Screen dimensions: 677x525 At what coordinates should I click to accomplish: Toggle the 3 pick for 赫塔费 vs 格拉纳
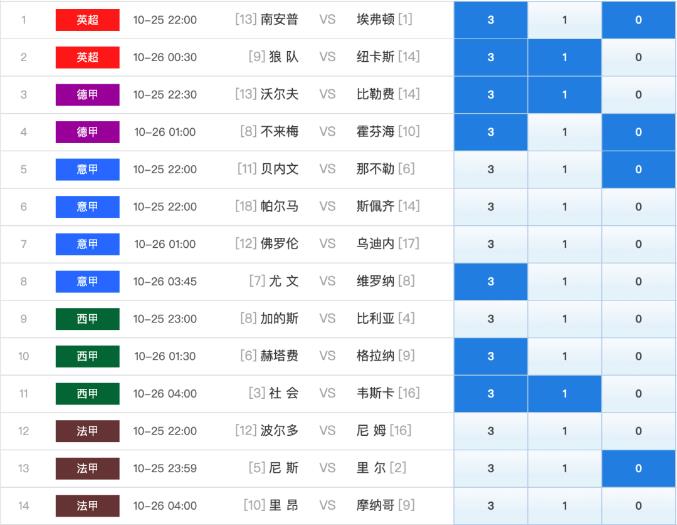click(x=490, y=356)
